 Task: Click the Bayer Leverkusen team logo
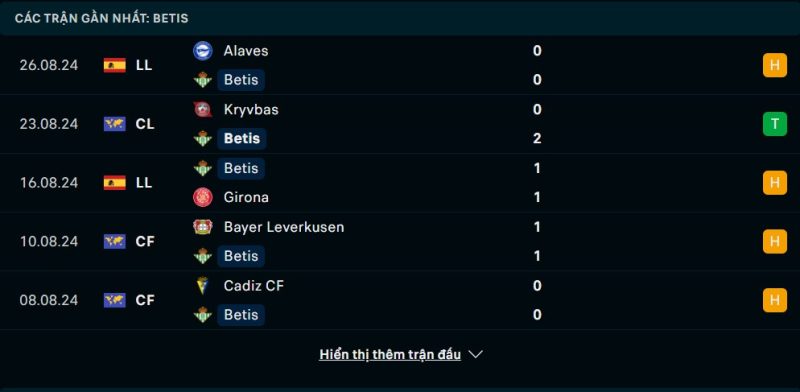203,227
